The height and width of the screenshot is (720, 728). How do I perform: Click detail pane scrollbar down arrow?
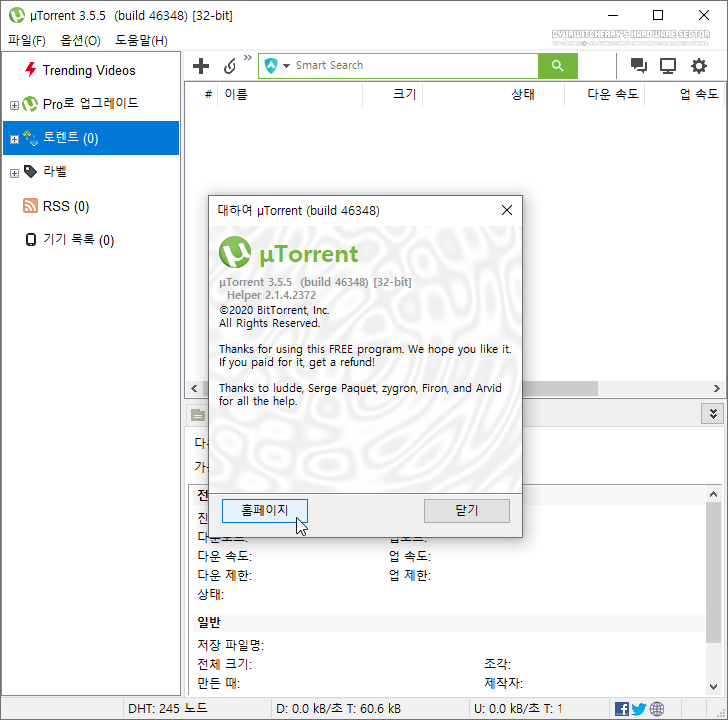tap(714, 686)
